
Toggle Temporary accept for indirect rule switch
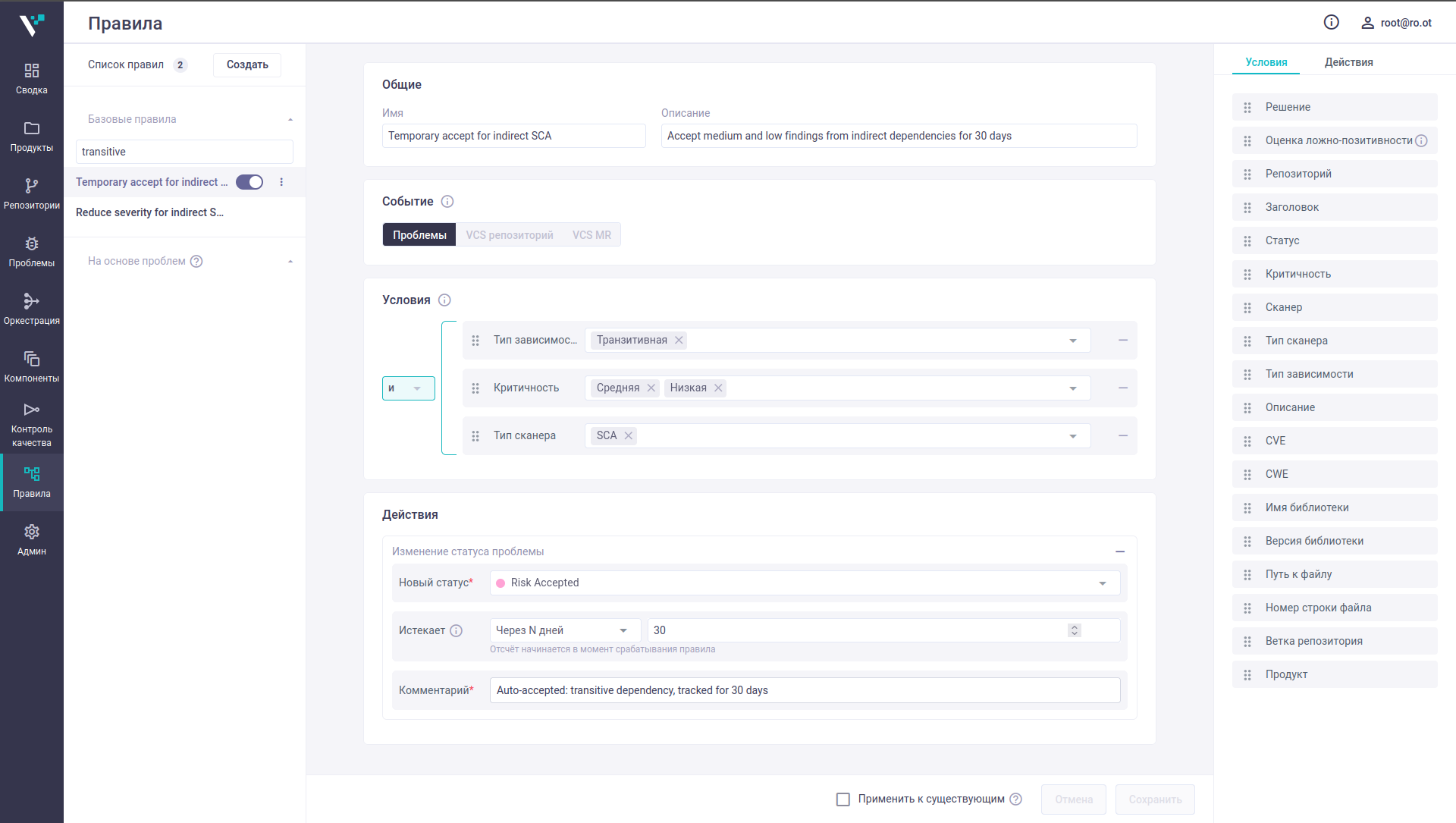pyautogui.click(x=249, y=182)
